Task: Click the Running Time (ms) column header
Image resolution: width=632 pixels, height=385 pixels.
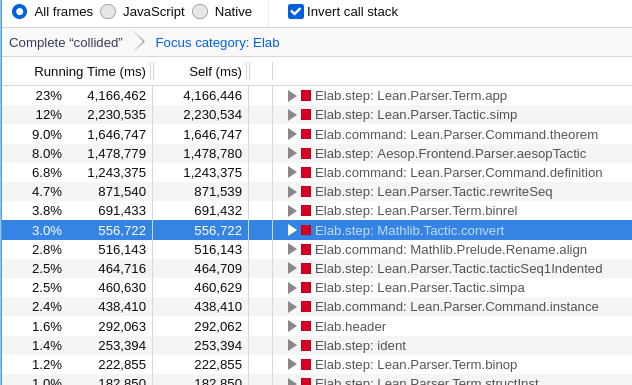Action: click(x=90, y=72)
